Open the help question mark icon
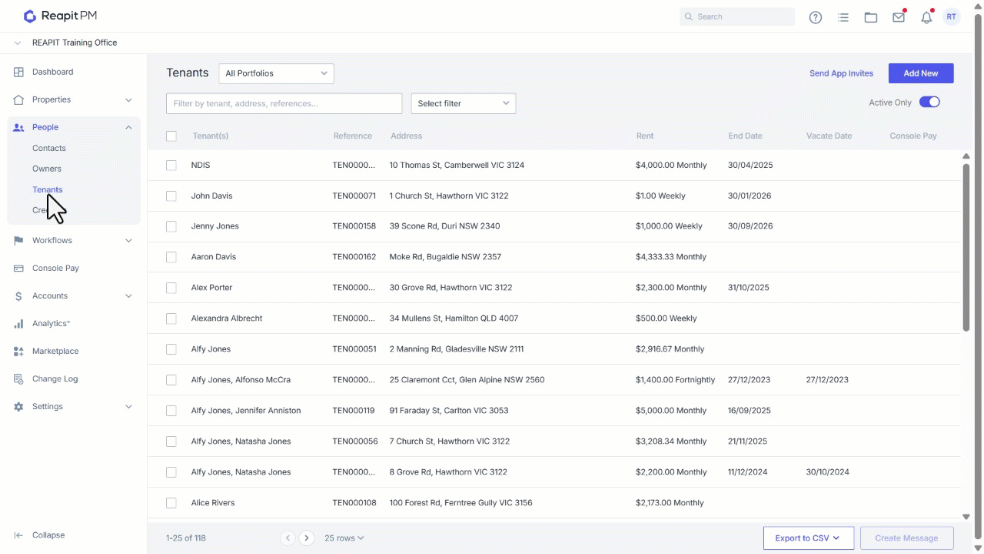 tap(815, 18)
